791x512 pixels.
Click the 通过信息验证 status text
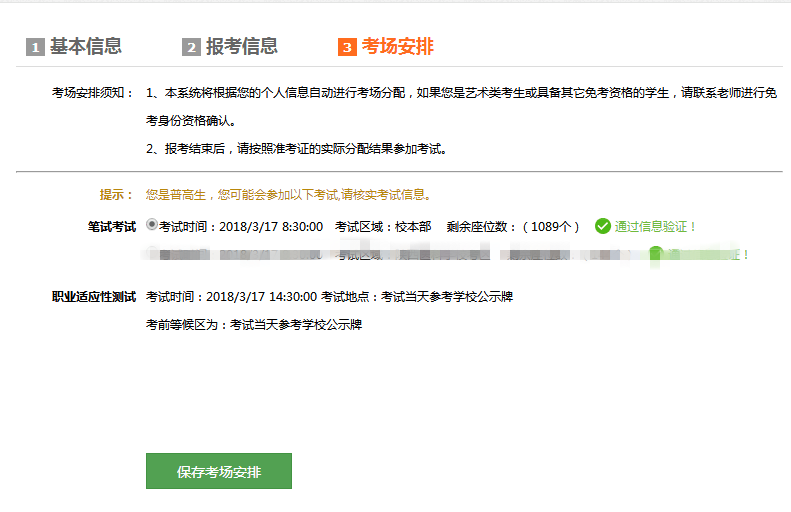tap(656, 227)
